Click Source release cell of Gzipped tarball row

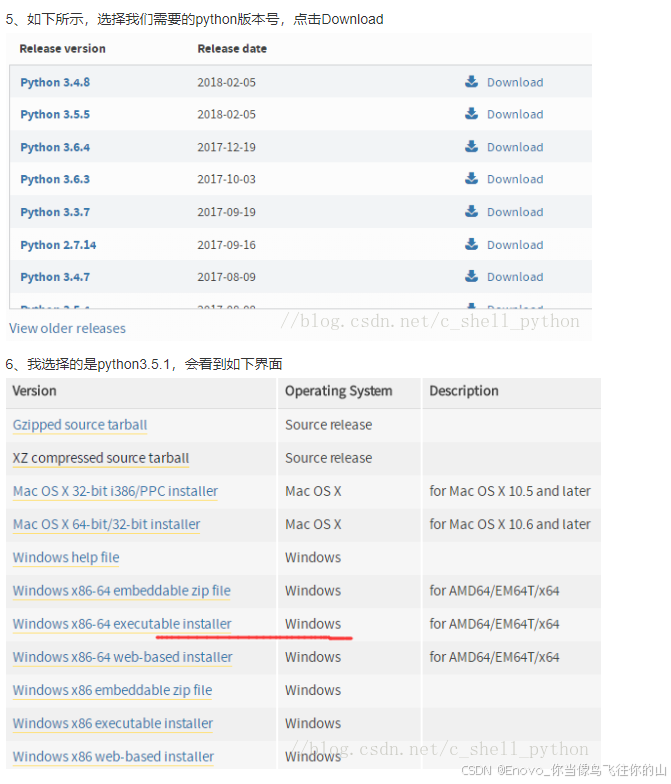coord(328,425)
